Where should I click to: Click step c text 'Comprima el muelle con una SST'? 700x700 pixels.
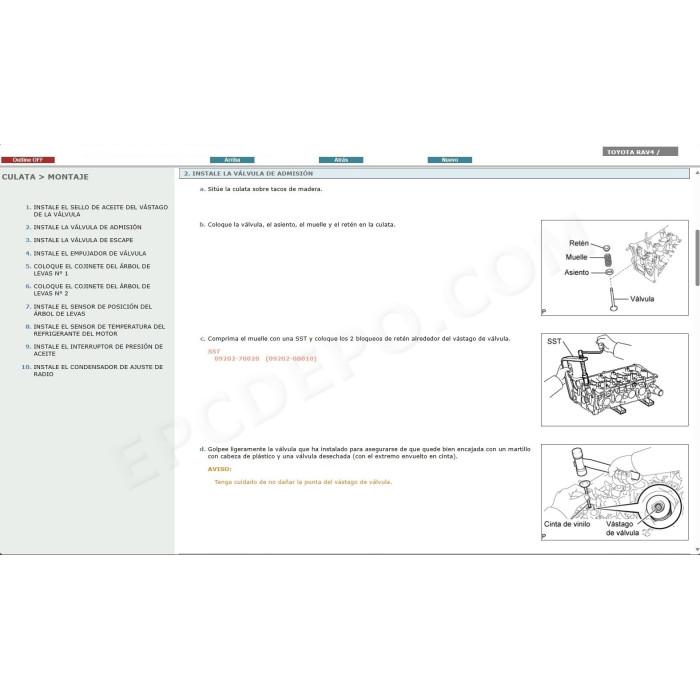358,339
